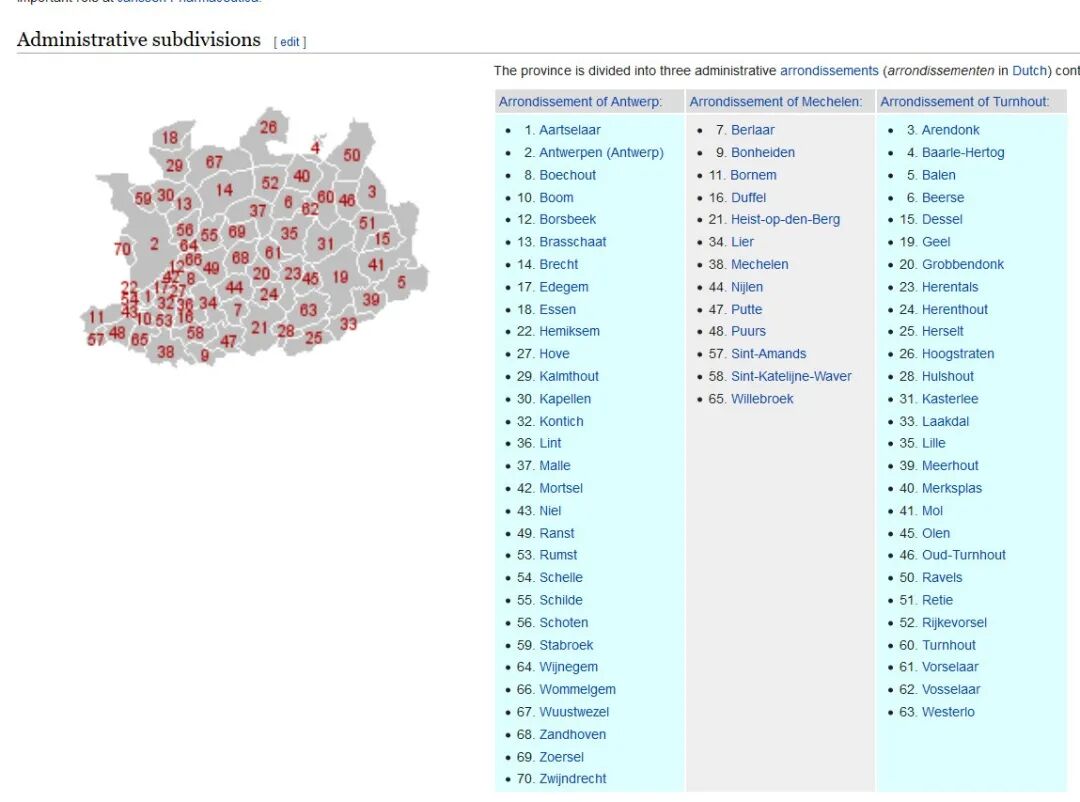
Task: Visit the Hove link
Action: [554, 354]
